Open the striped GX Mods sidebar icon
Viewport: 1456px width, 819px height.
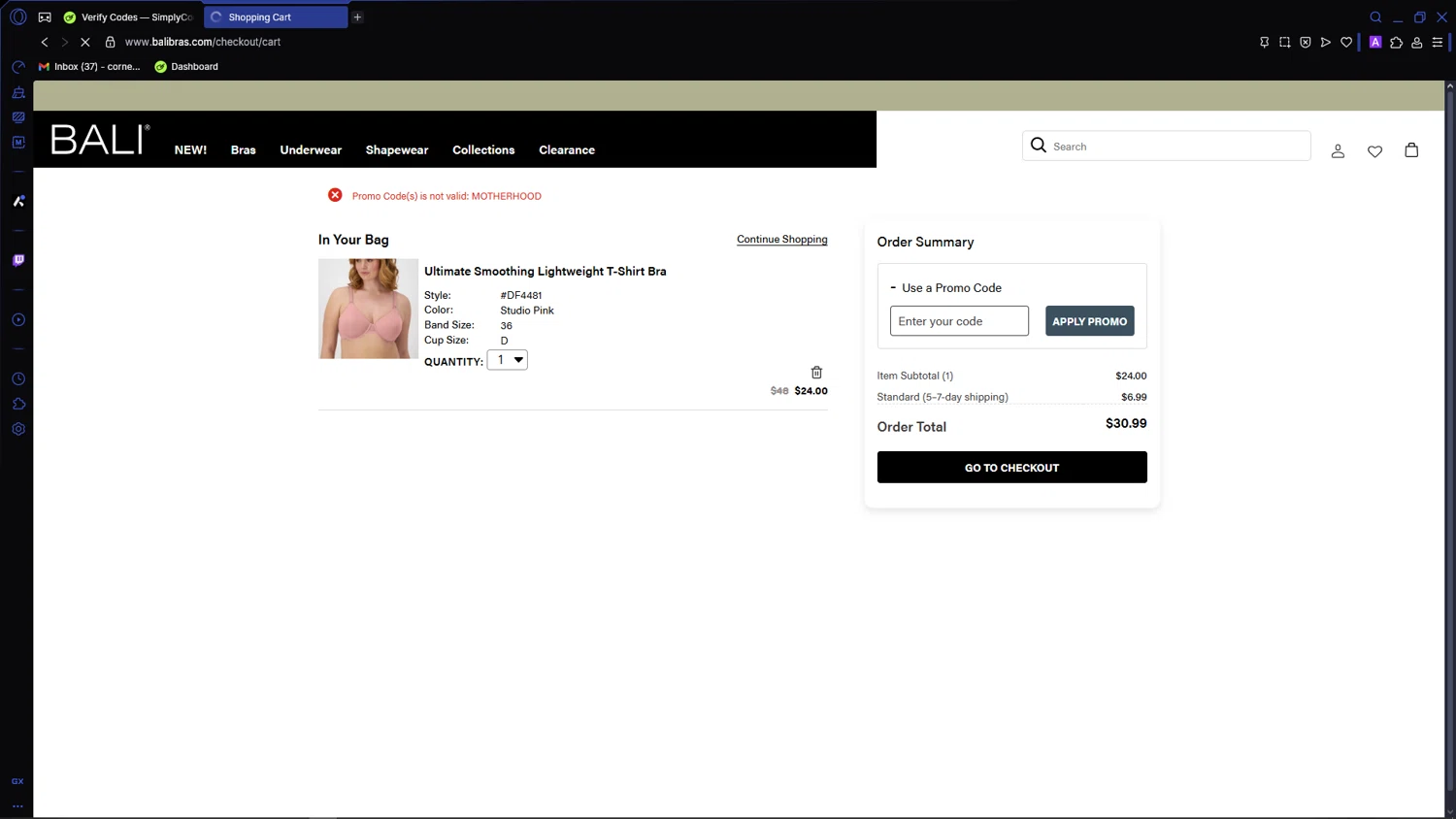[x=18, y=117]
